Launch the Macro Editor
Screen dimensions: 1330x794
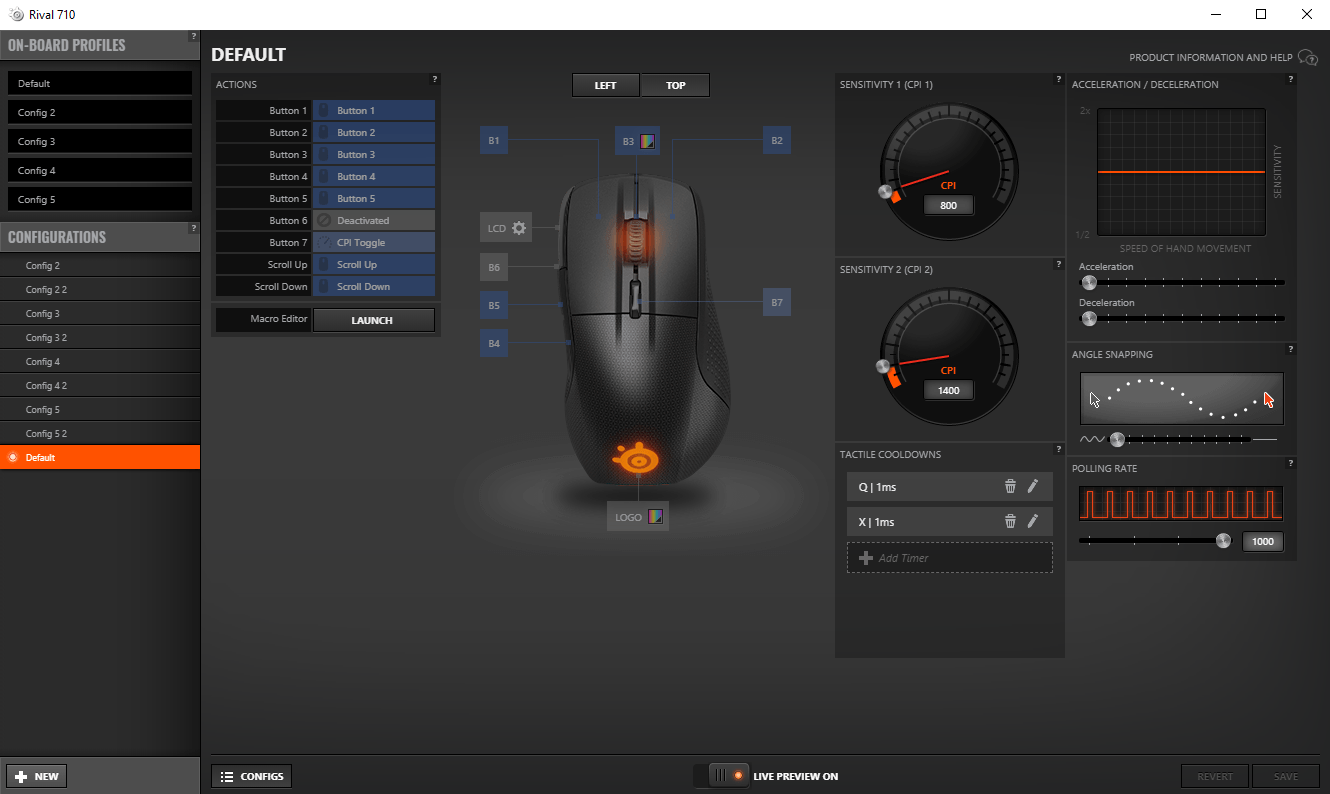374,320
